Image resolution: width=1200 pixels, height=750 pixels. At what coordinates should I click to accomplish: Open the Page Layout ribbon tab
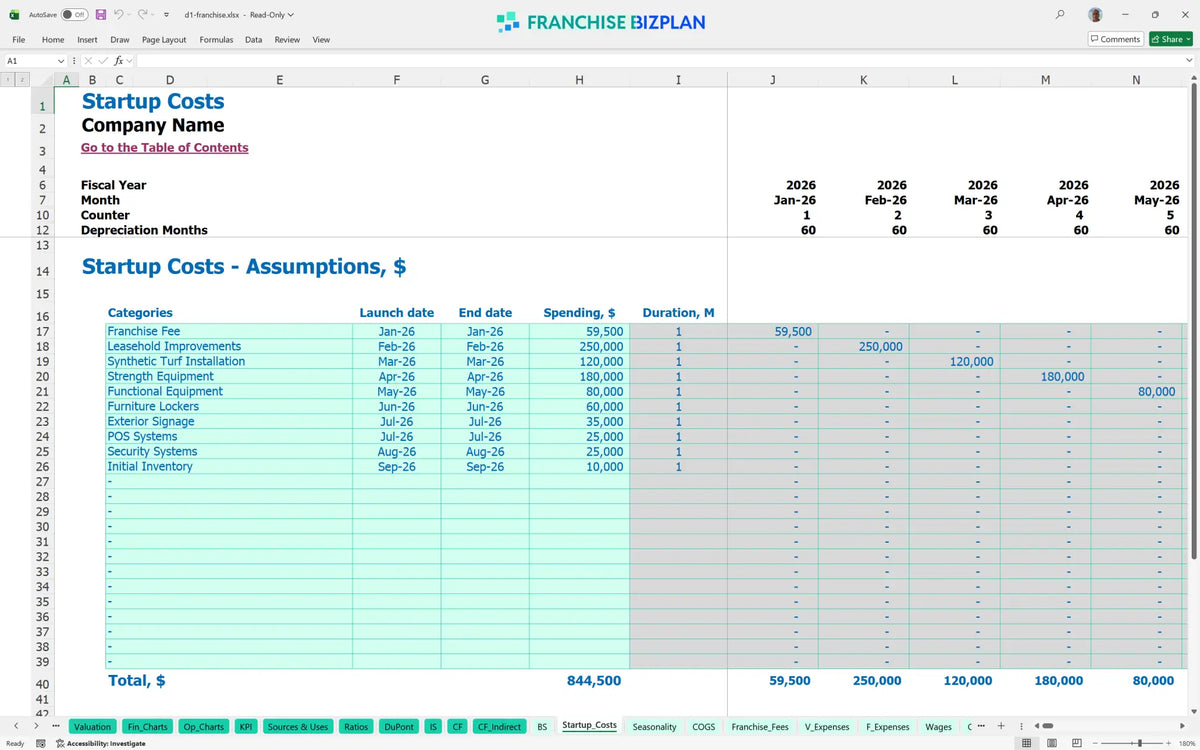[164, 39]
